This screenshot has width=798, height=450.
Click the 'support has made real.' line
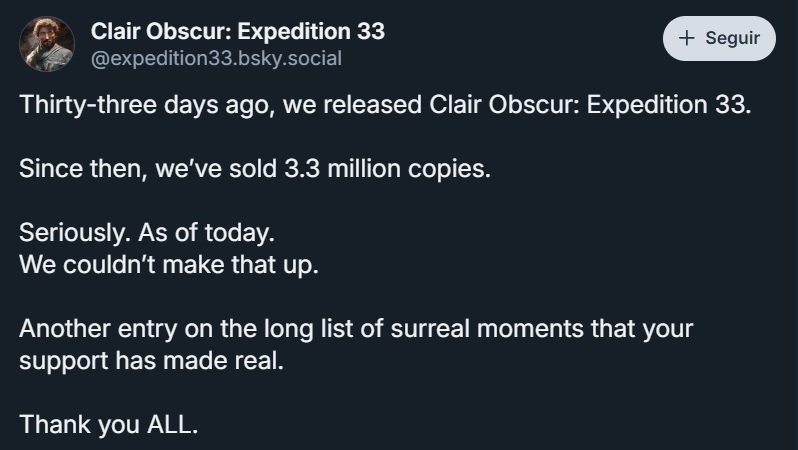pos(152,359)
